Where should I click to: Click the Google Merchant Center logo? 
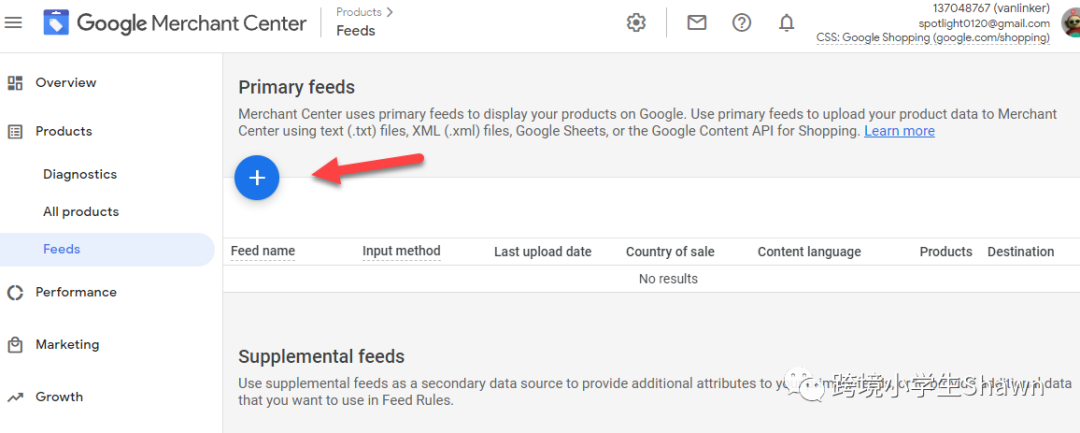56,22
